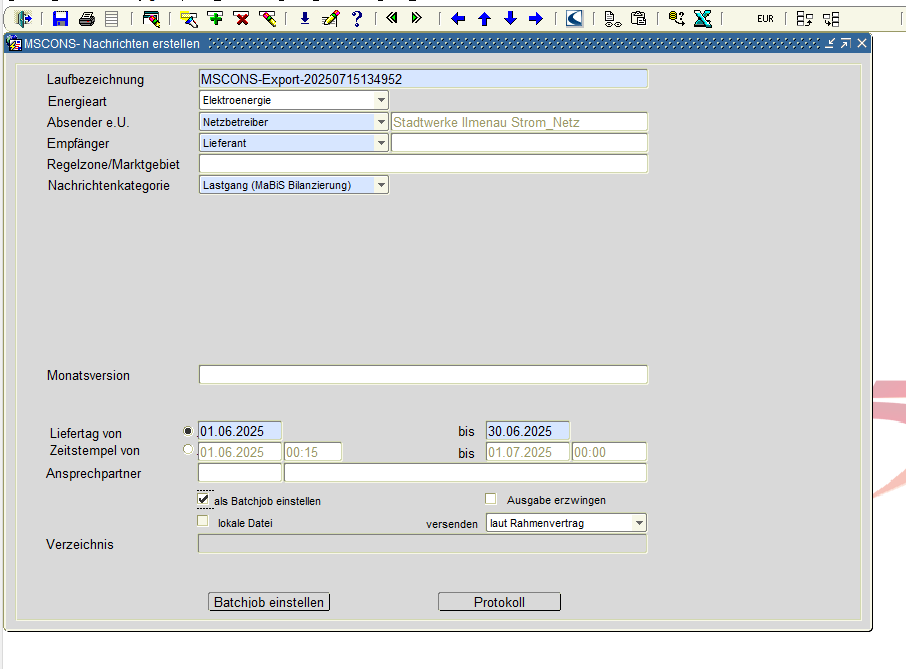Click the 'Batchjob einstellen' button
Viewport: 906px width, 669px height.
(x=269, y=602)
